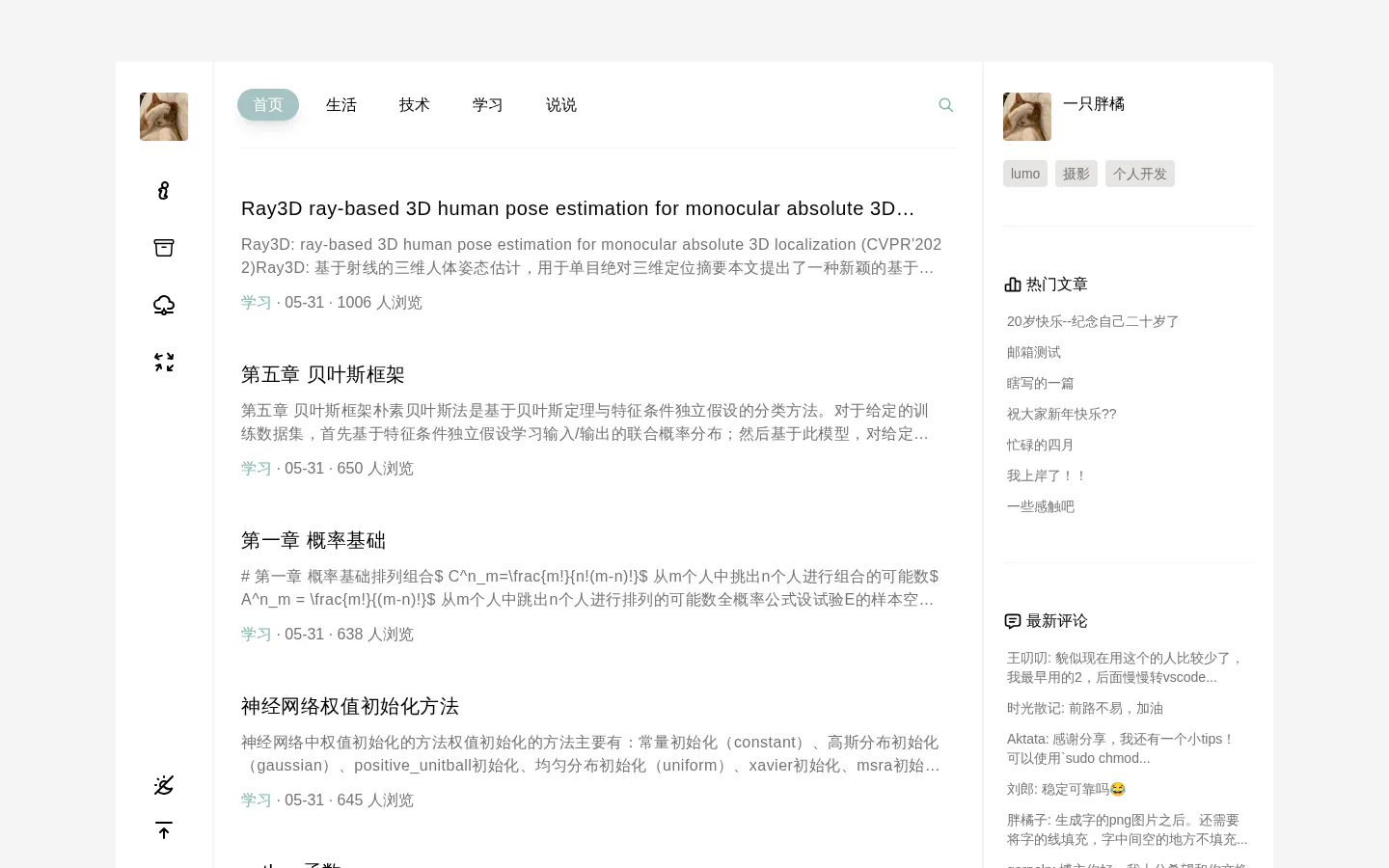Click 学习 category under 神经网络权值初始化方法
The image size is (1389, 868).
(257, 800)
